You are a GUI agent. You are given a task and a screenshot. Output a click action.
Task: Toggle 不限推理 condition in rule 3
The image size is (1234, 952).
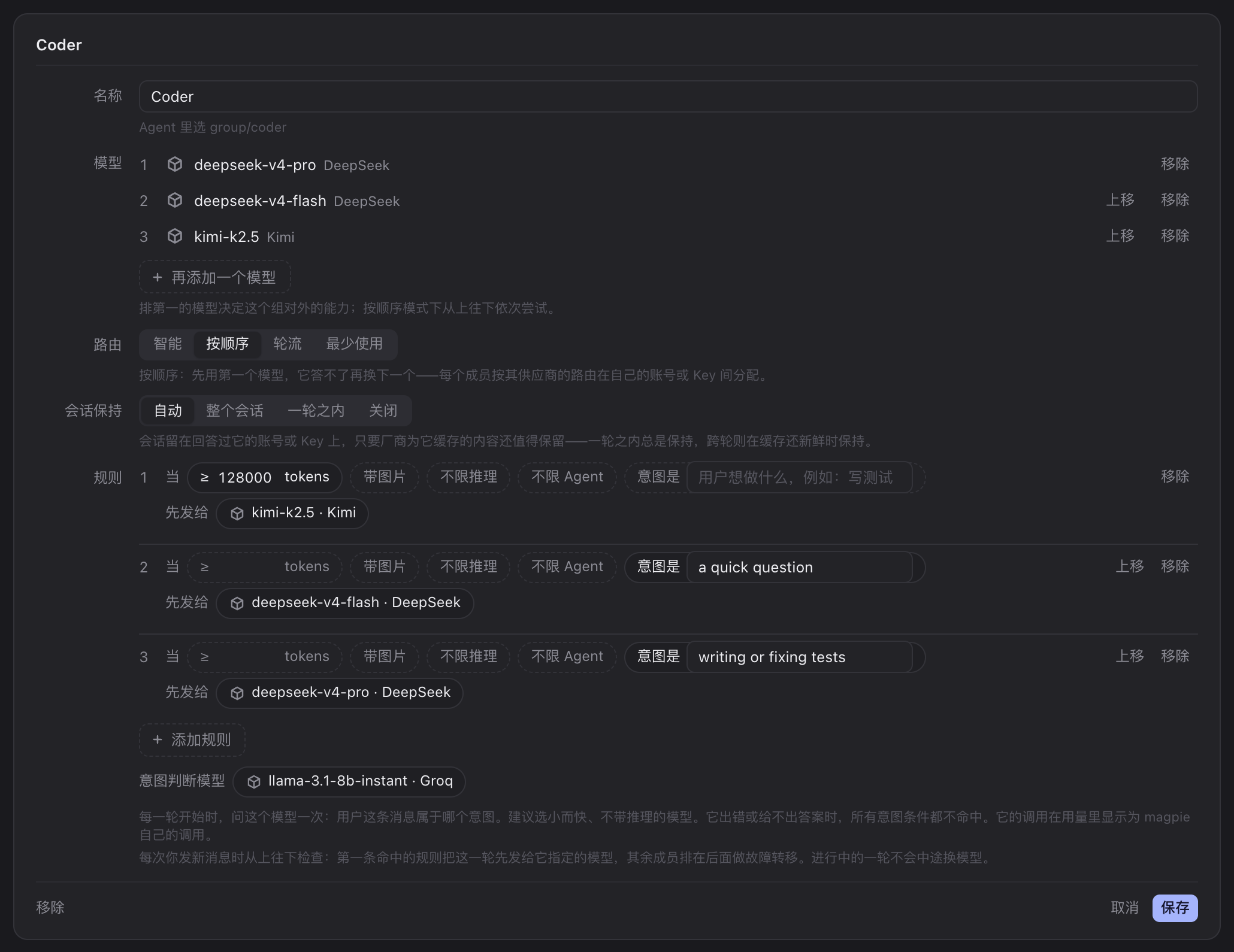click(468, 657)
